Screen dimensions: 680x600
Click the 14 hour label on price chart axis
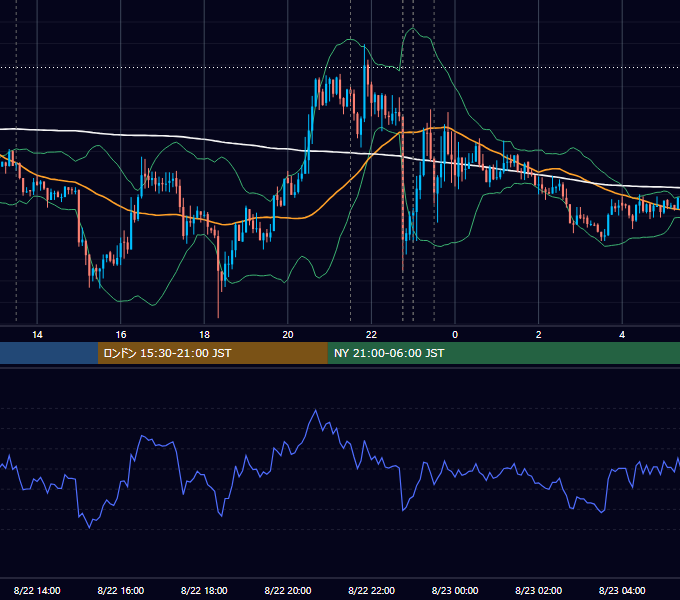pos(37,335)
